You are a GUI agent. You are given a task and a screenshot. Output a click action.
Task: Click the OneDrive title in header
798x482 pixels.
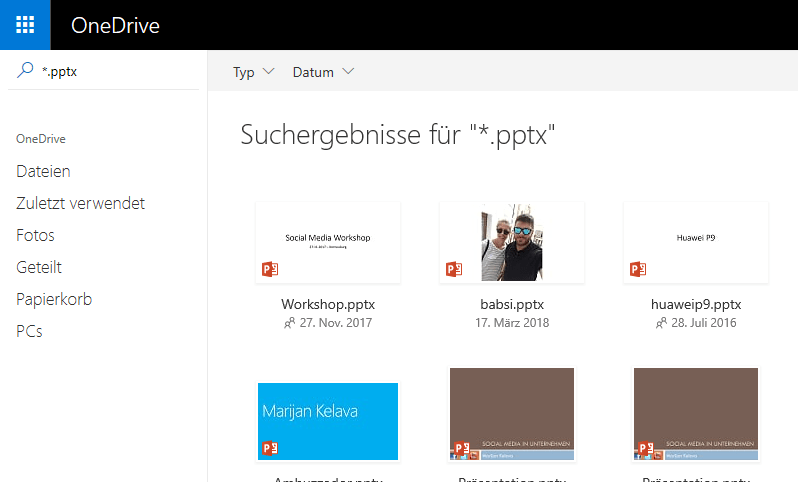click(x=115, y=25)
